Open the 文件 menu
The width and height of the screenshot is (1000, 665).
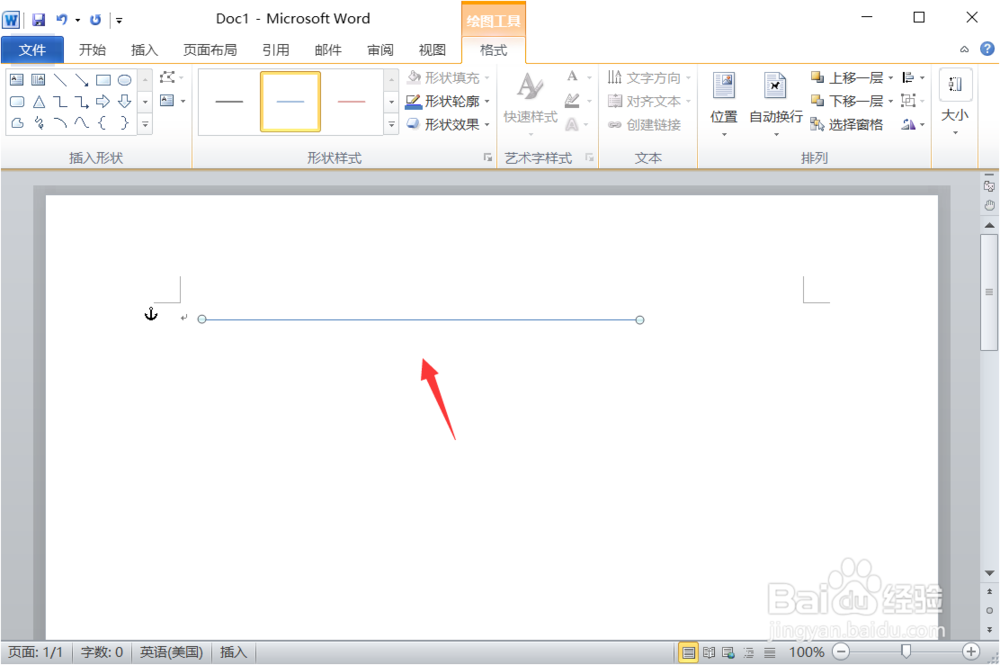[x=32, y=48]
